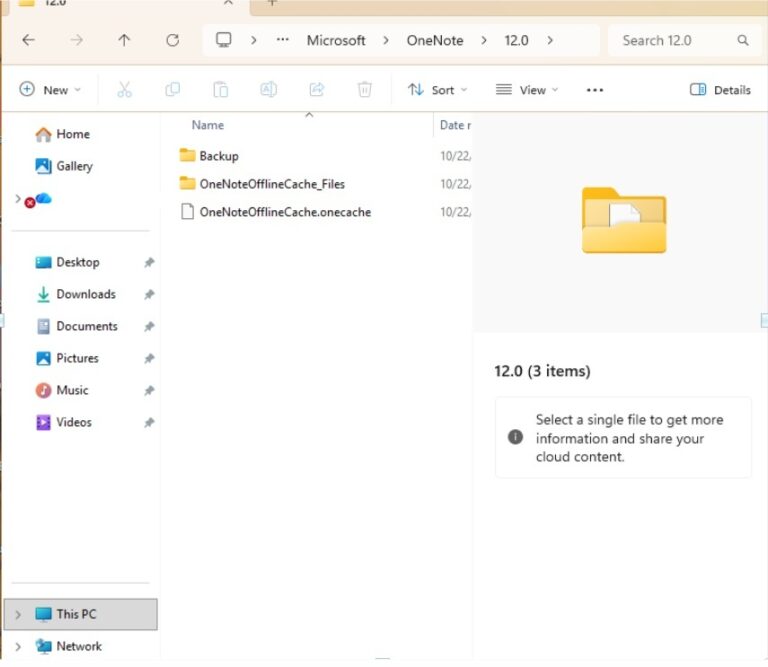Image resolution: width=768 pixels, height=667 pixels.
Task: Select OneNoteOfflineCache.onecache file
Action: pyautogui.click(x=275, y=212)
